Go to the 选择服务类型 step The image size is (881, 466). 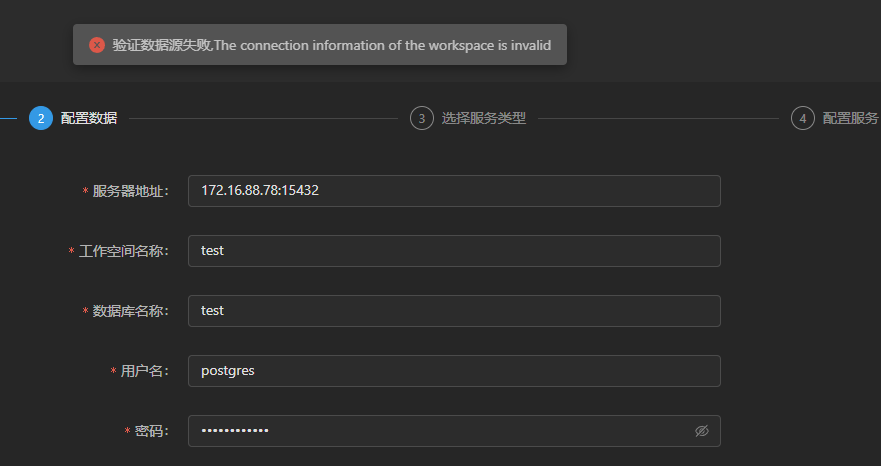pos(483,118)
